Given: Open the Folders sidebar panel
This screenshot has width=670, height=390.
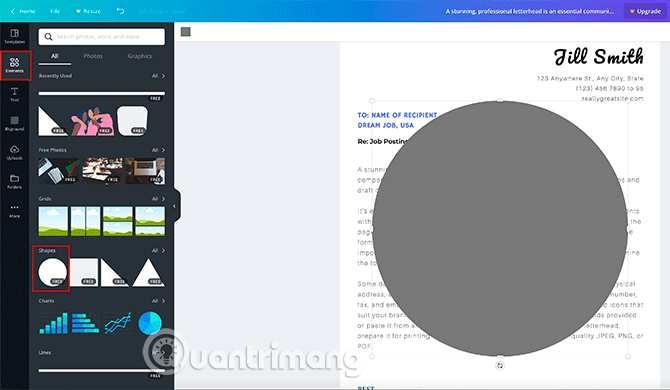Looking at the screenshot, I should click(x=15, y=182).
